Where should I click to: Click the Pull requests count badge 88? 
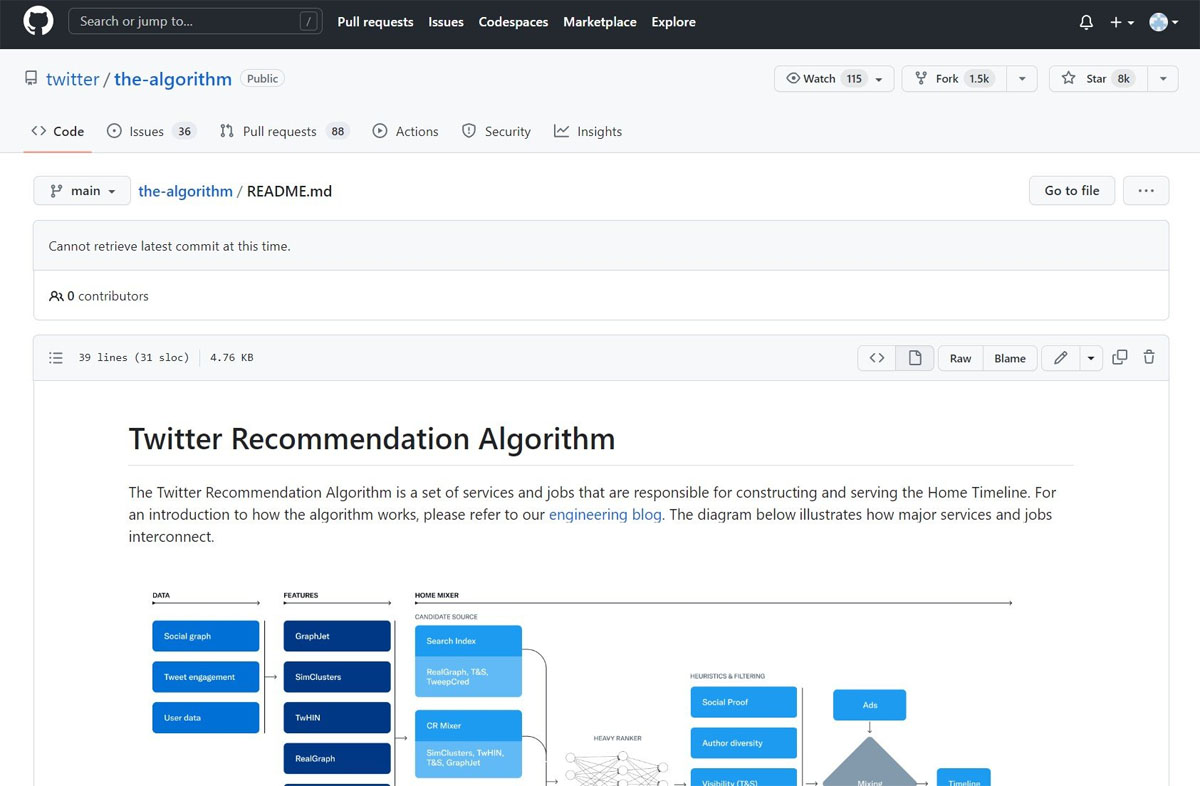[338, 131]
